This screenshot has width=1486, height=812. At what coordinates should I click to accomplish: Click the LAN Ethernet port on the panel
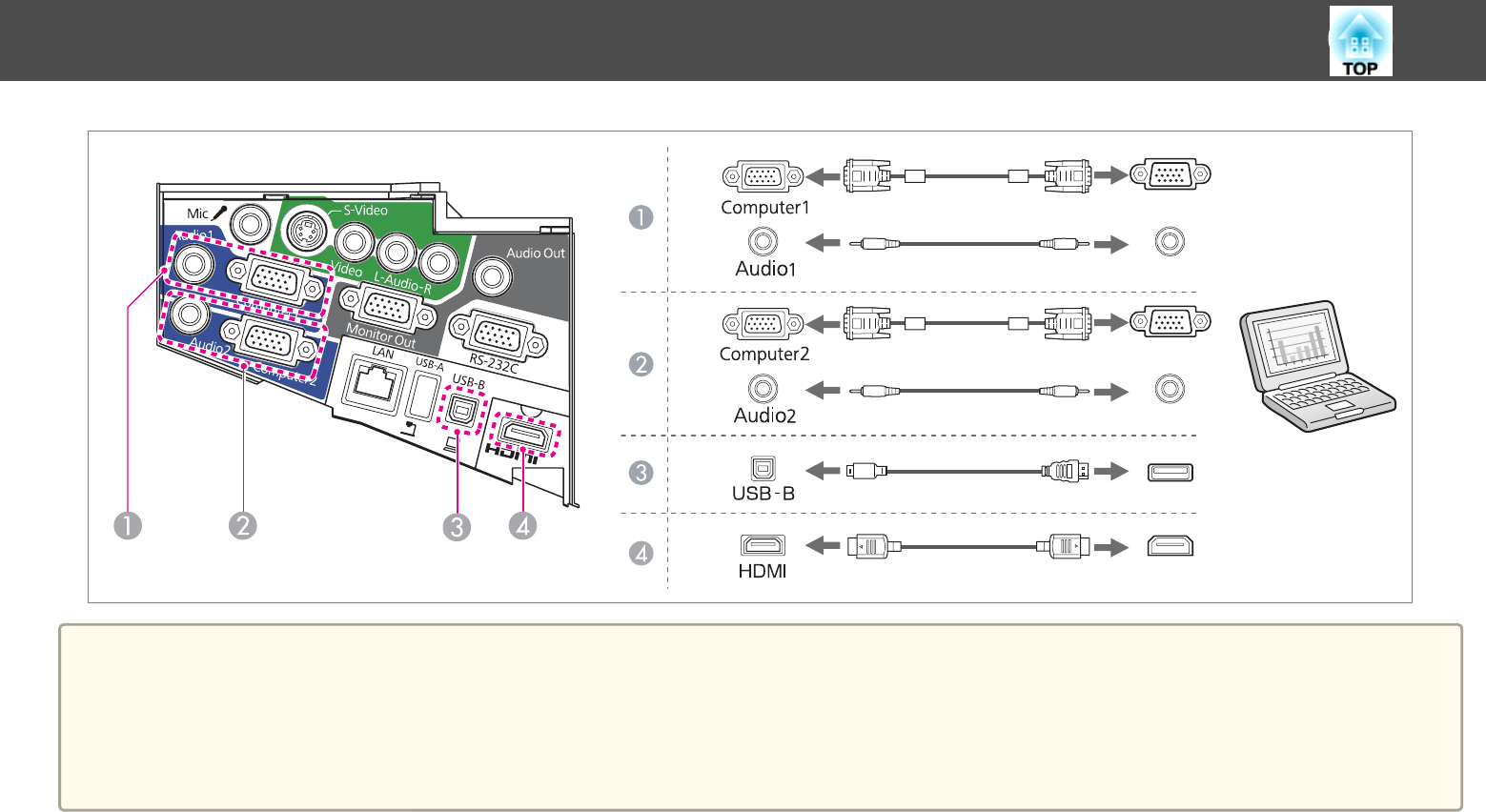click(374, 383)
